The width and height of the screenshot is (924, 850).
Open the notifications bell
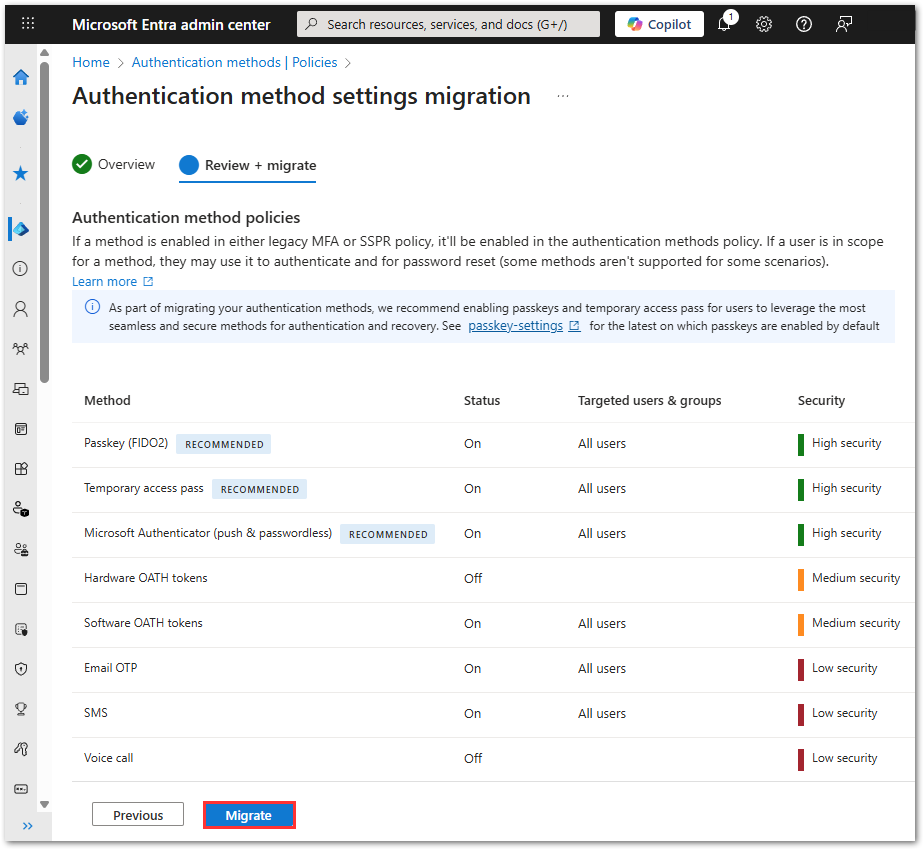click(x=725, y=24)
